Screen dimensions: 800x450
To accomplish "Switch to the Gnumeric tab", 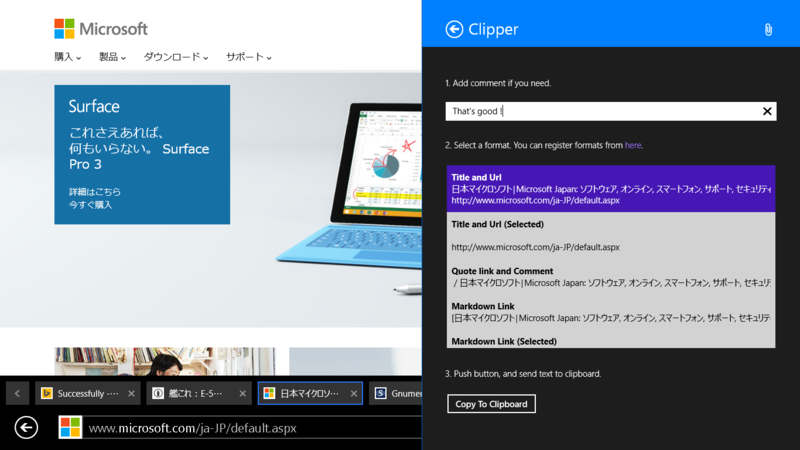I will point(396,393).
